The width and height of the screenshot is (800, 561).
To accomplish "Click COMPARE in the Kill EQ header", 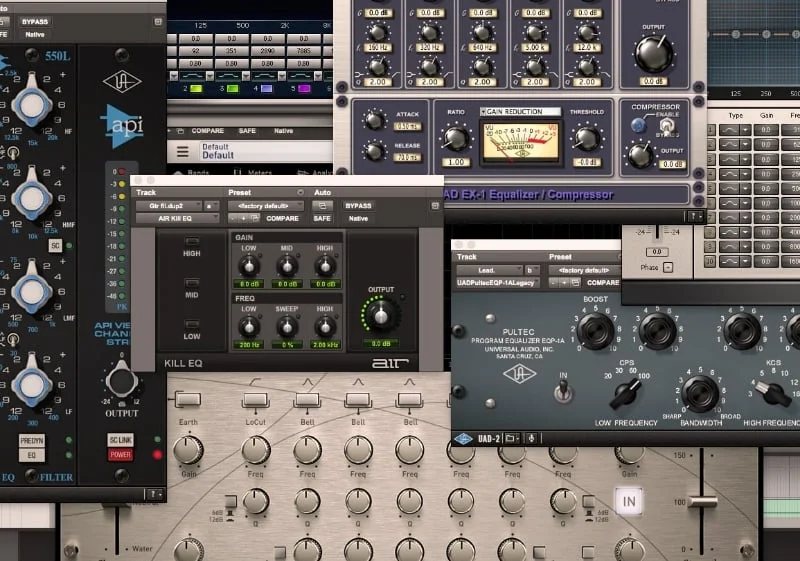I will coord(282,218).
